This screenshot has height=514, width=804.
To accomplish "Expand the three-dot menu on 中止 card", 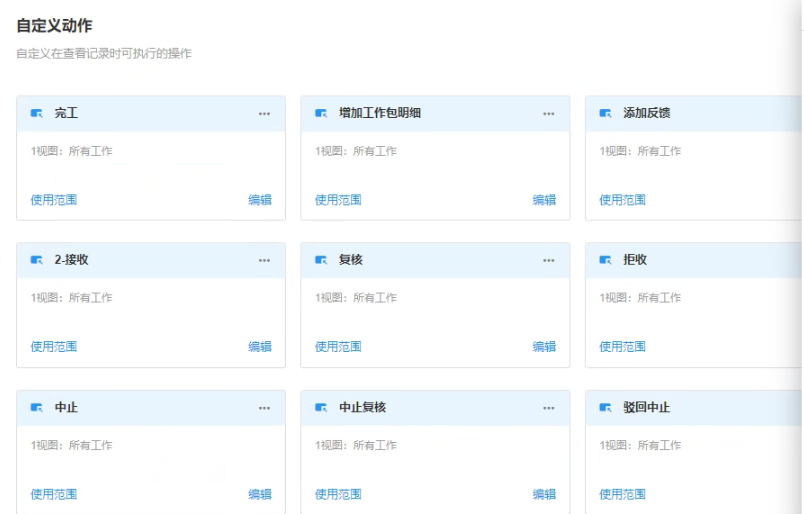I will pyautogui.click(x=264, y=408).
